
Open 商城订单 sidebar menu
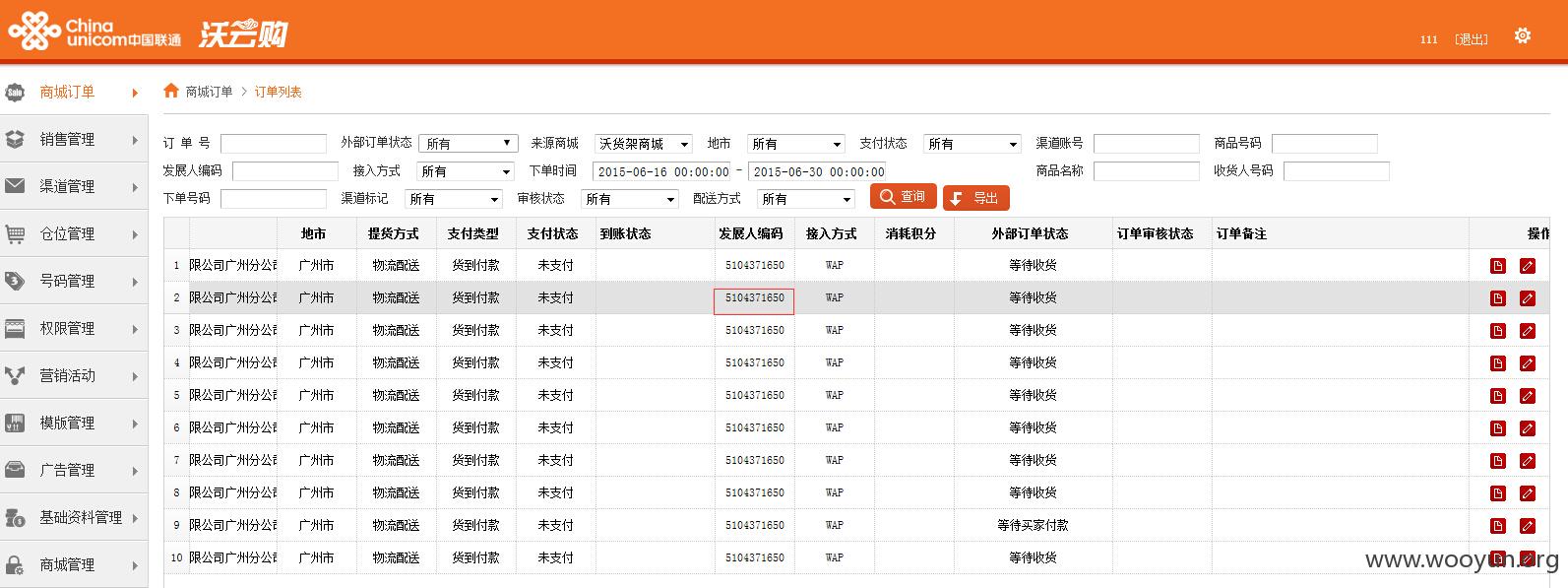[x=74, y=93]
